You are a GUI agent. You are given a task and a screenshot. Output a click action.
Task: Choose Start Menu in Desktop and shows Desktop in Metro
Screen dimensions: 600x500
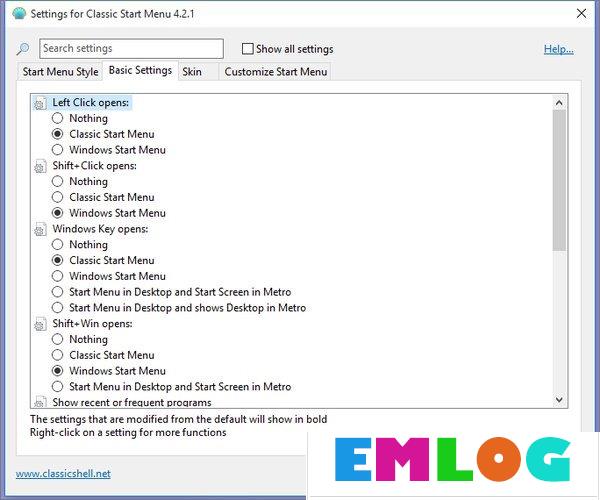57,308
